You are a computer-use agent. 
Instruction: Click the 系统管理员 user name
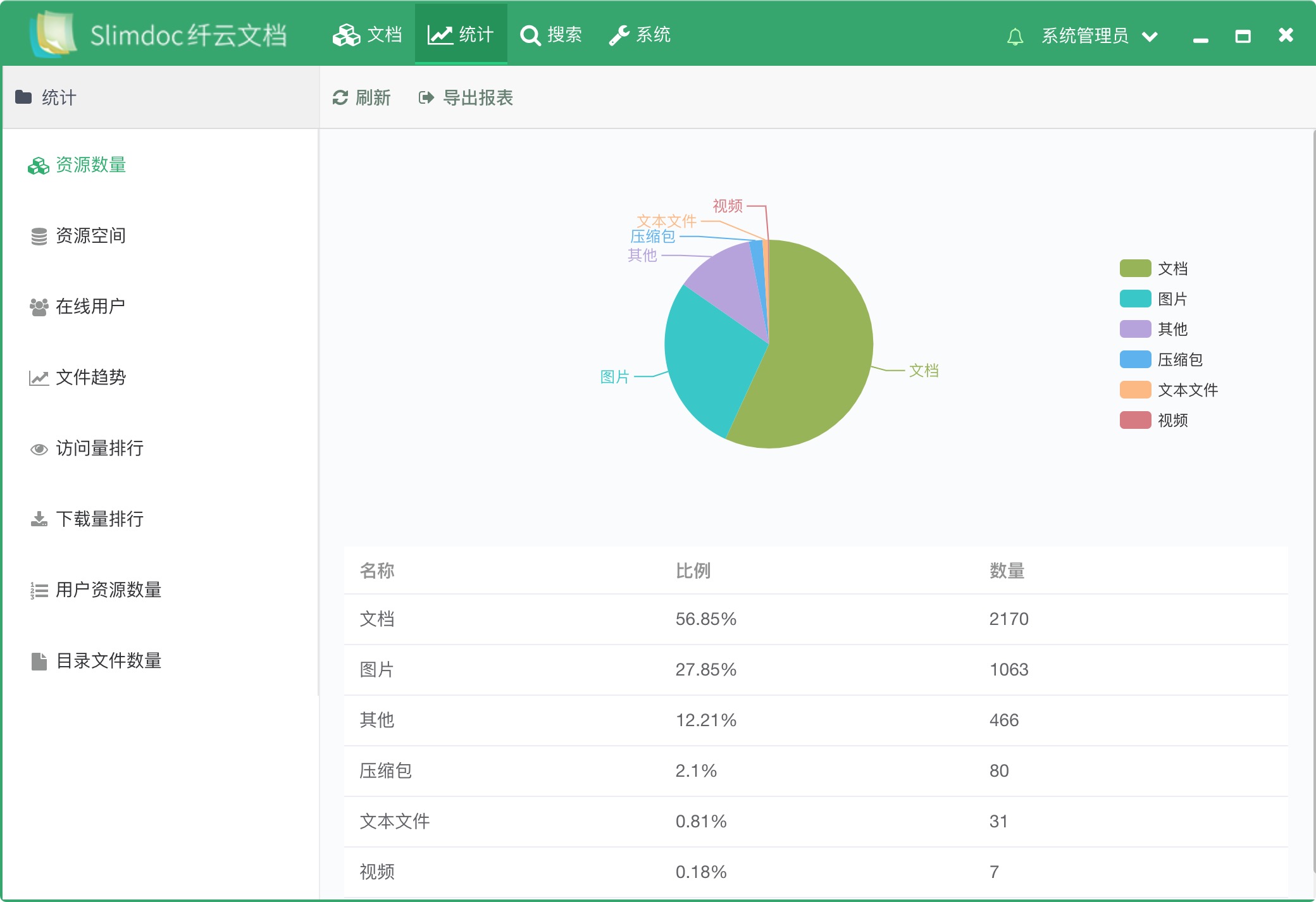(x=1085, y=36)
